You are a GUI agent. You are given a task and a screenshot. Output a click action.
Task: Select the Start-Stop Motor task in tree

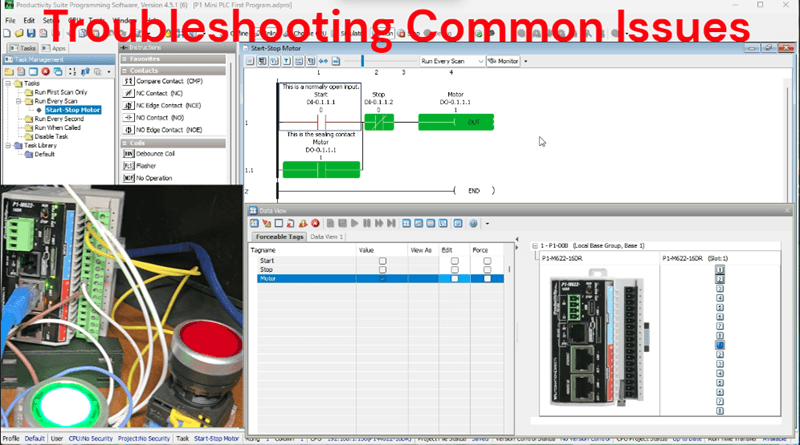pos(72,110)
